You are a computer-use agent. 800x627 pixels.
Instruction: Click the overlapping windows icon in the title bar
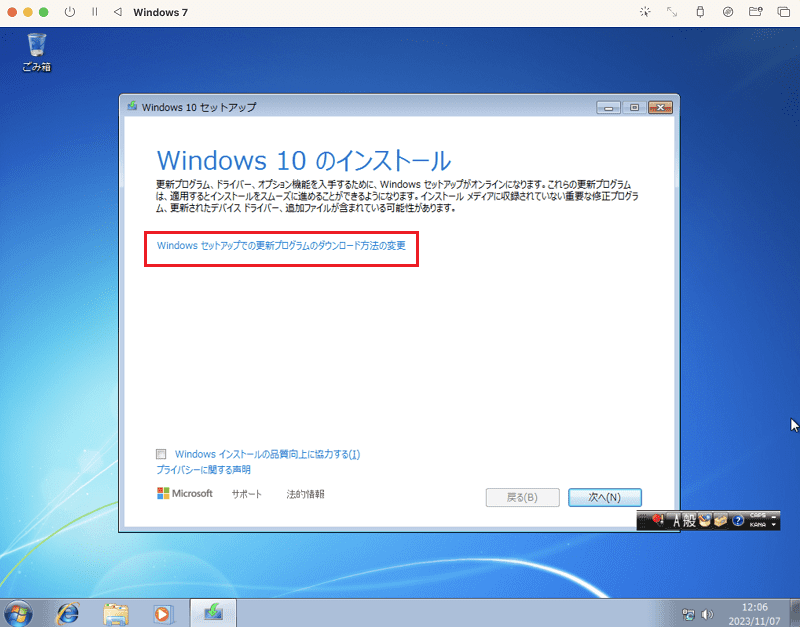click(783, 12)
